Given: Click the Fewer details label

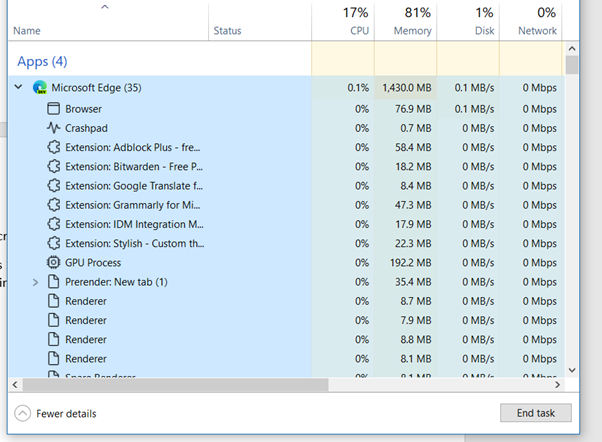Looking at the screenshot, I should pyautogui.click(x=66, y=414).
